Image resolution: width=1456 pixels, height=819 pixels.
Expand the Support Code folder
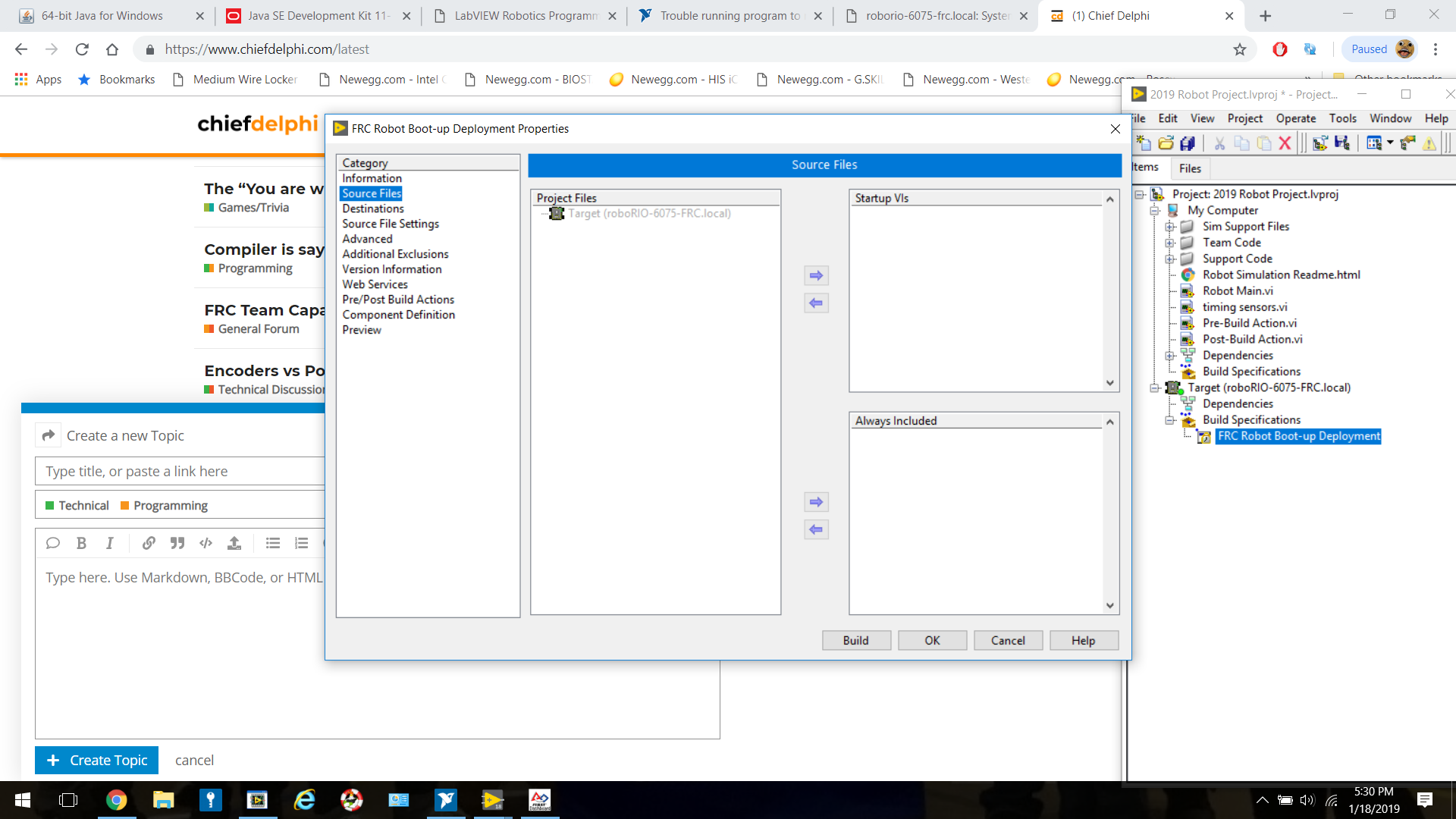pos(1170,259)
